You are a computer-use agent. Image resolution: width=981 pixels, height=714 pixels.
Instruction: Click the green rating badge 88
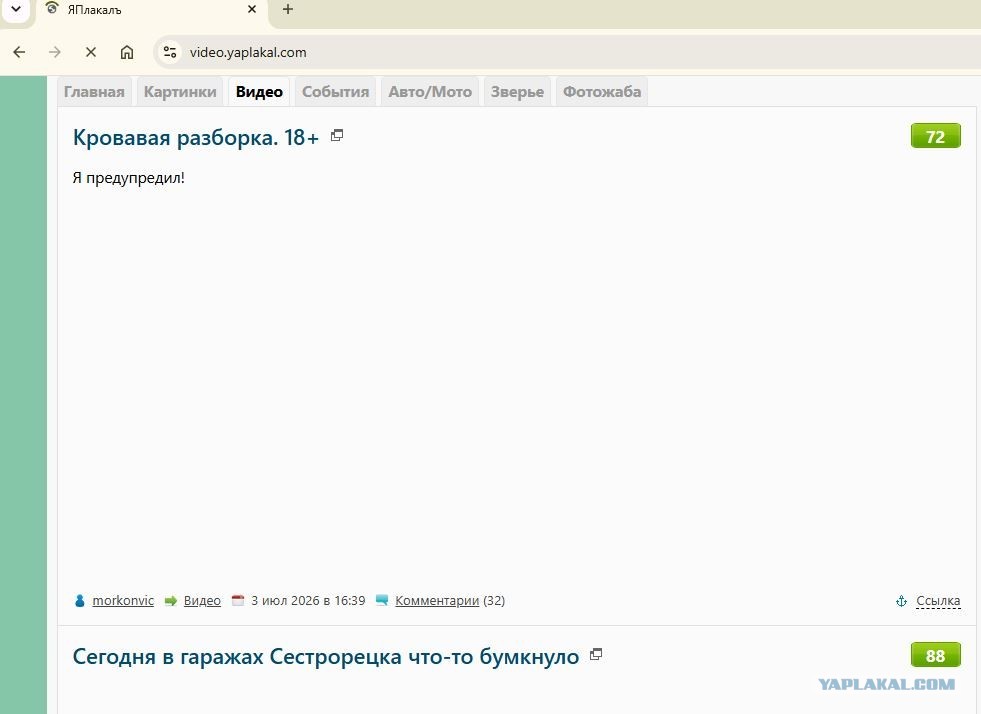pyautogui.click(x=935, y=655)
